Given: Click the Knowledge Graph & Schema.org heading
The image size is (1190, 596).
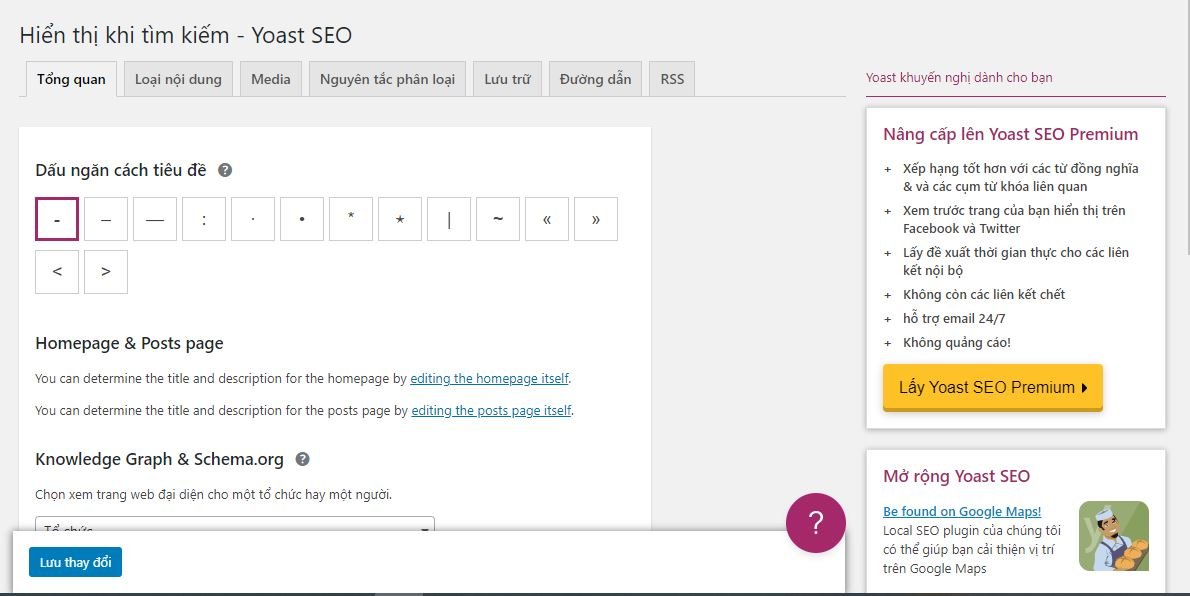Looking at the screenshot, I should (159, 459).
